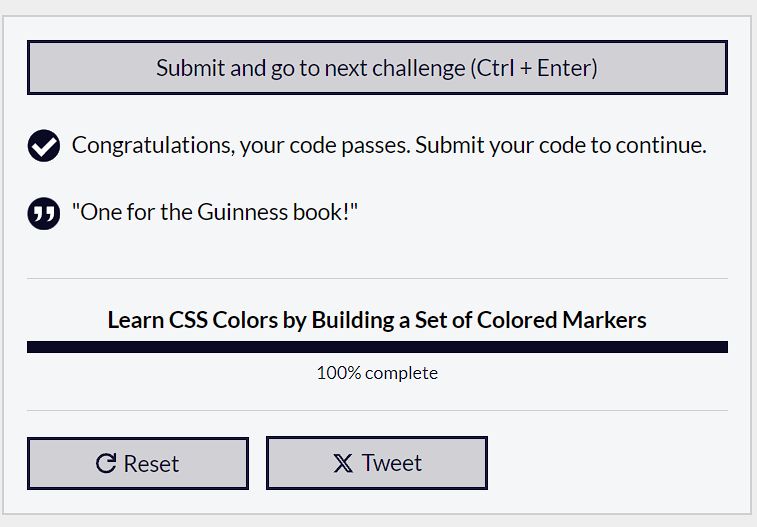Click the Learn CSS Colors course heading
This screenshot has height=527, width=757.
377,320
